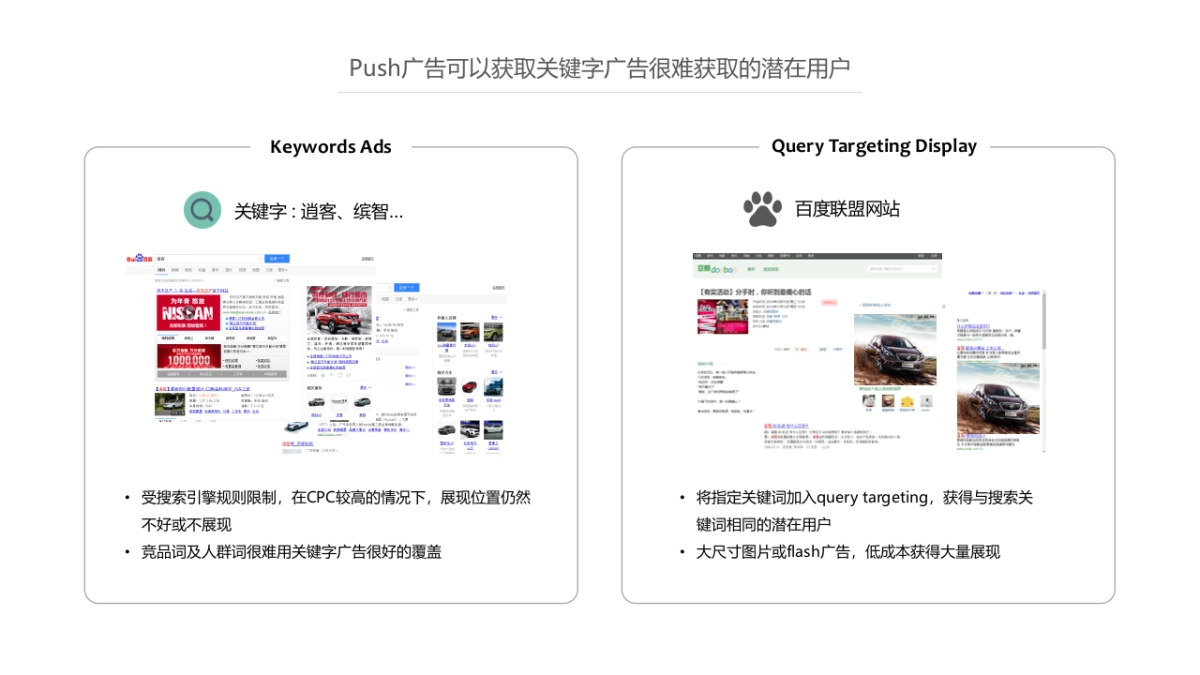Click the slide title about Push广告

coord(600,68)
